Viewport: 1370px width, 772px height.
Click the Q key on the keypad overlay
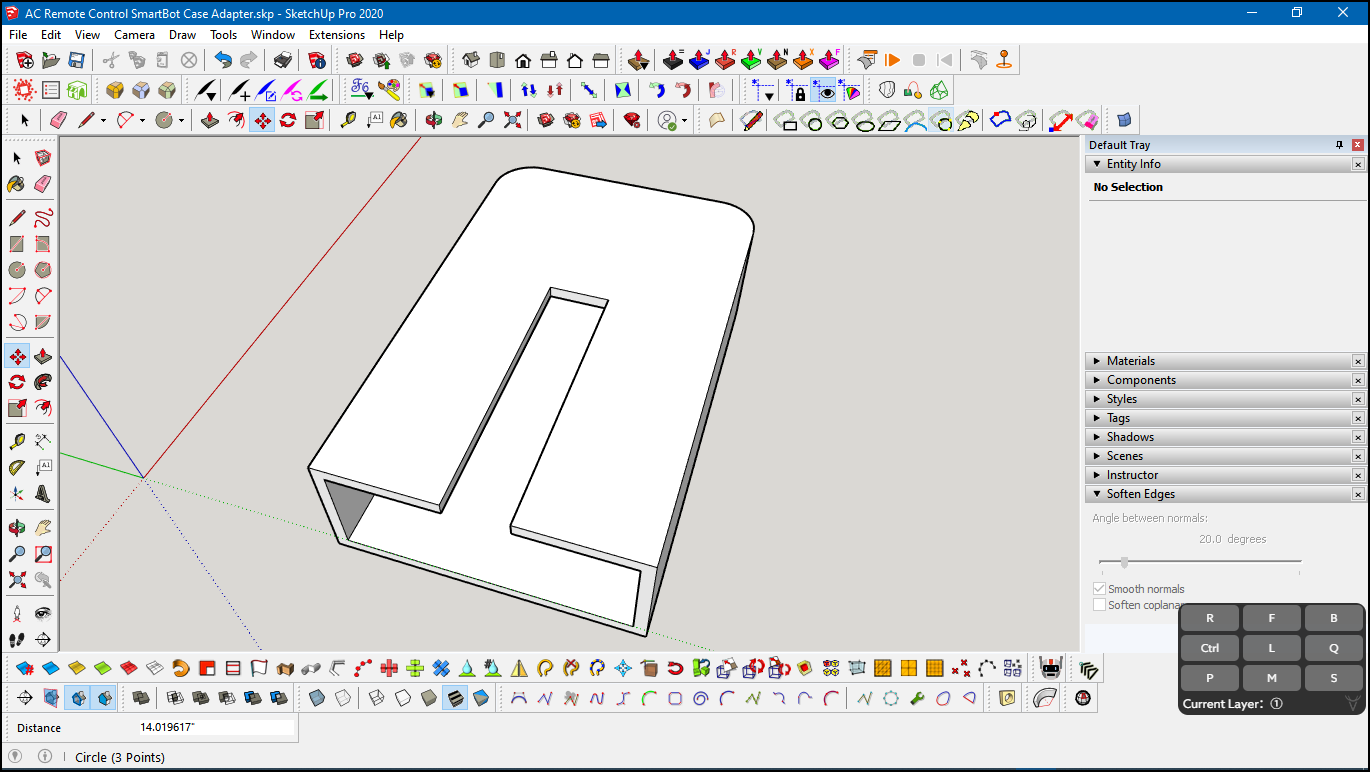(1333, 647)
